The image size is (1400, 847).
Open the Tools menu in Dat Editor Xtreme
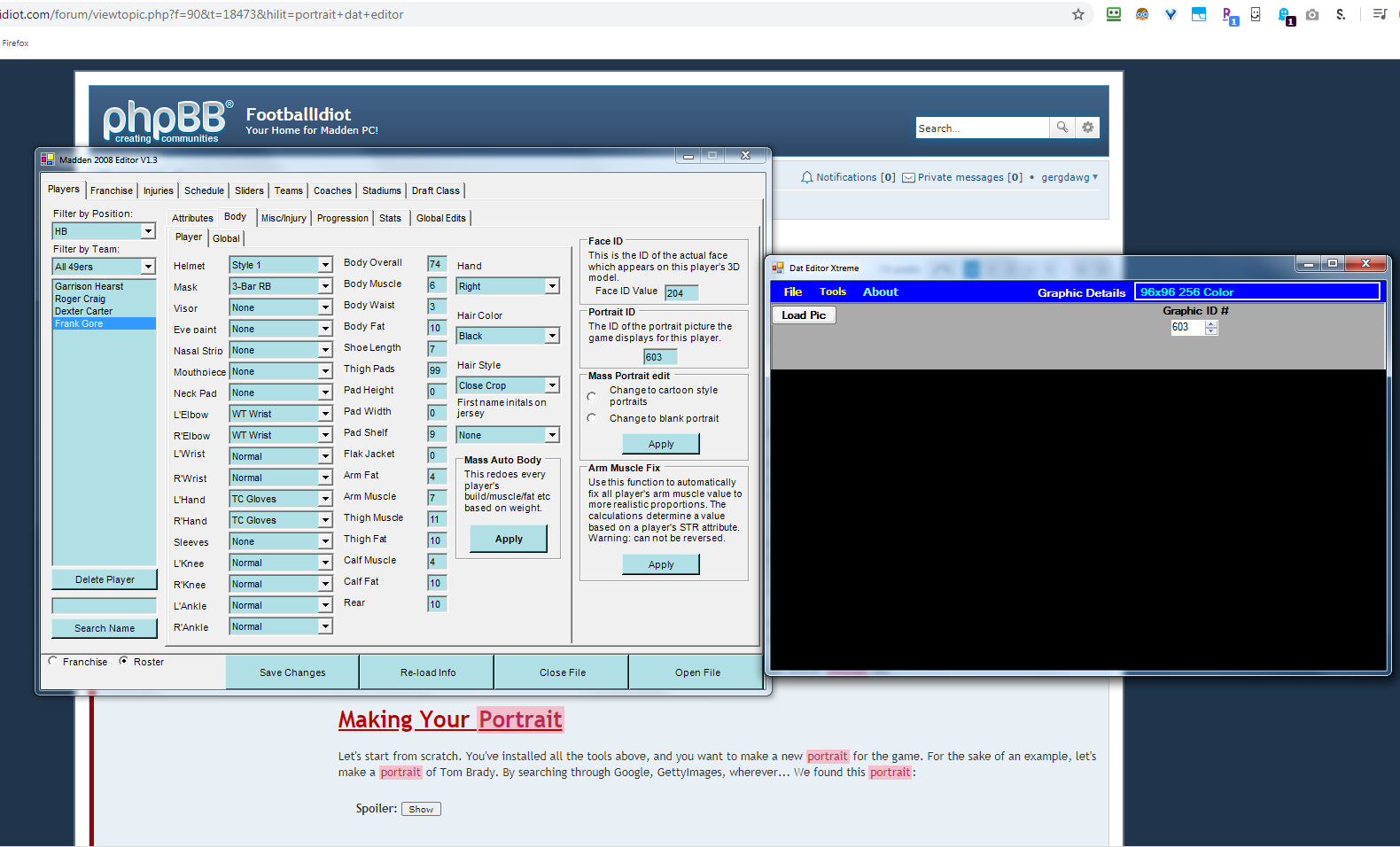click(833, 291)
